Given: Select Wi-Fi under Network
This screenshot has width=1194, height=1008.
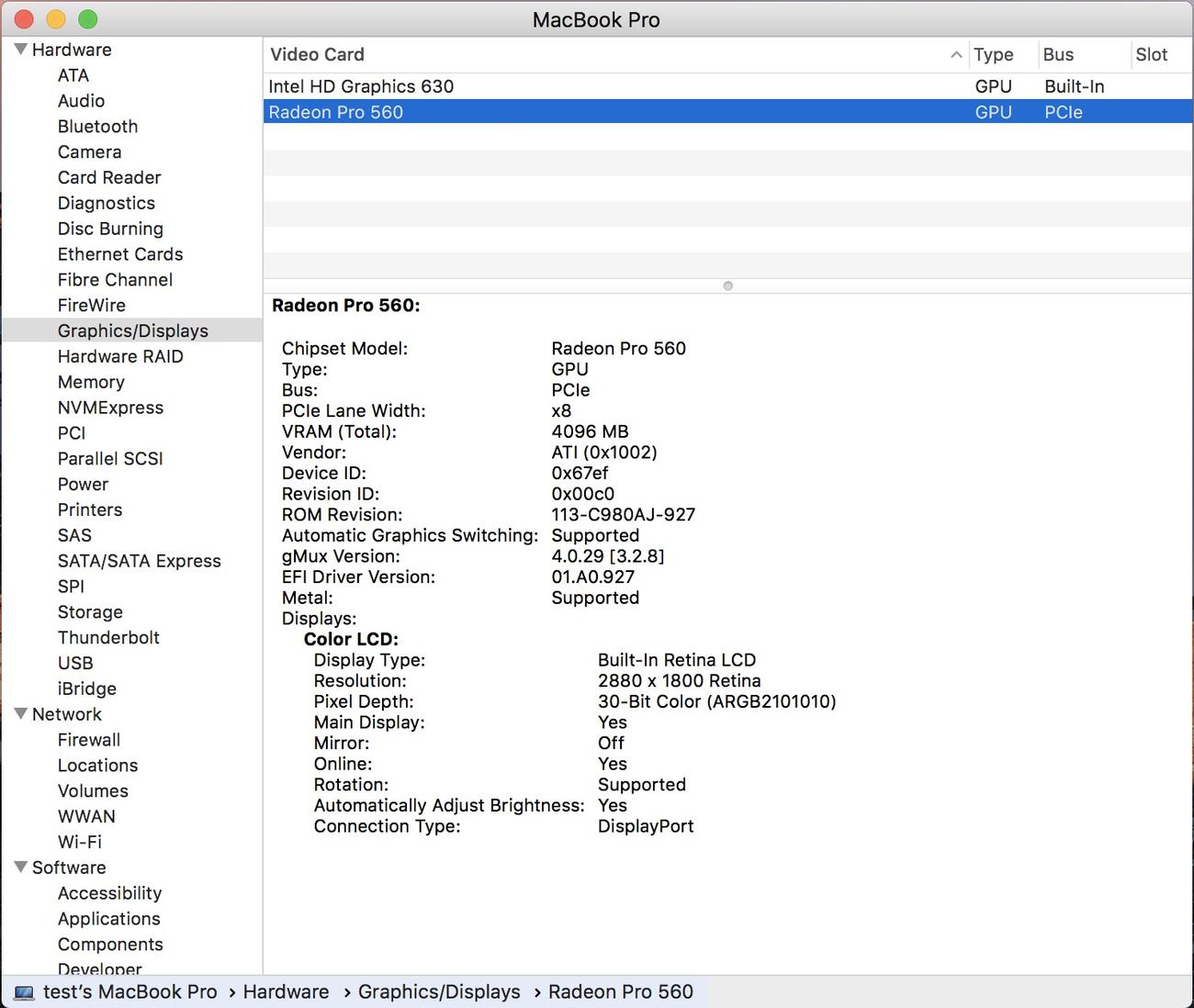Looking at the screenshot, I should [x=80, y=842].
